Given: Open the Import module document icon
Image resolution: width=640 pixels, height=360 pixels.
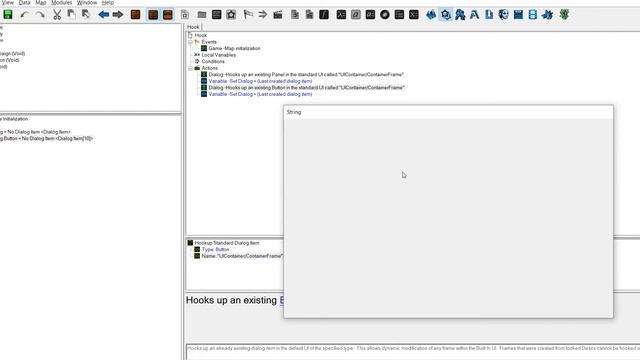Looking at the screenshot, I should click(489, 15).
